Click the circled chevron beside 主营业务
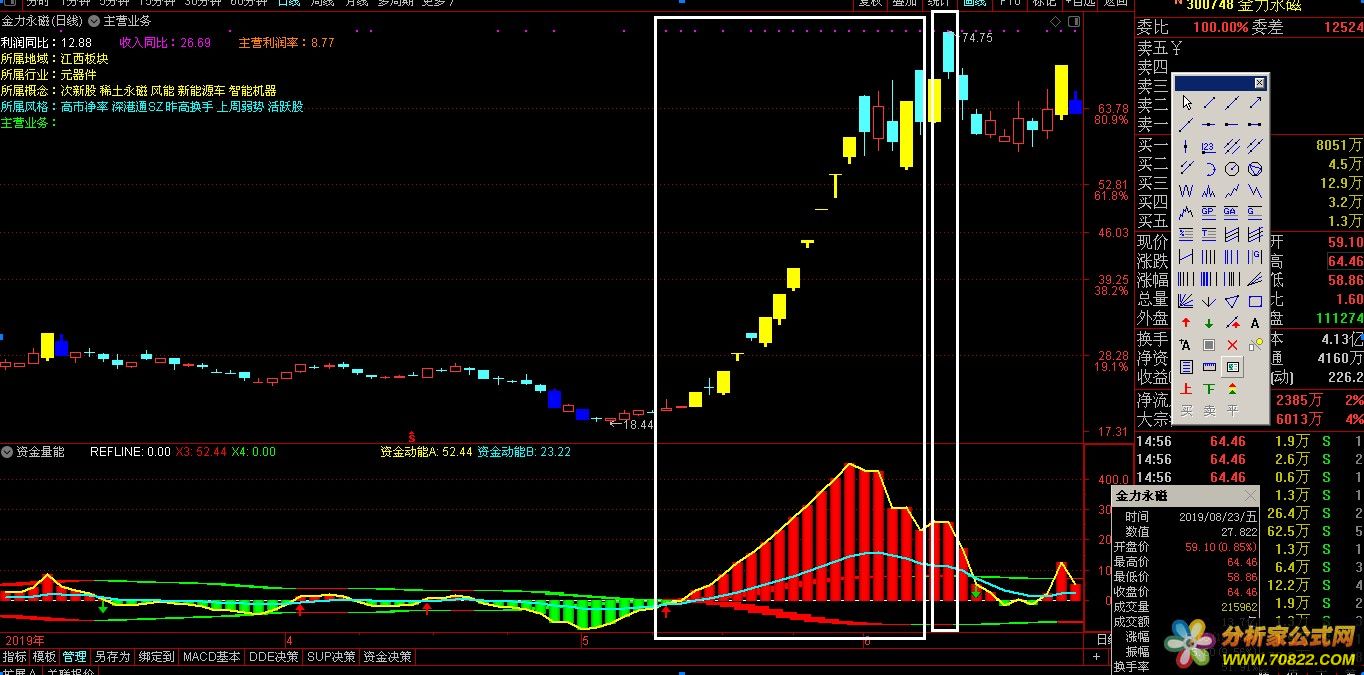Screen dimensions: 1364x675 [94, 20]
